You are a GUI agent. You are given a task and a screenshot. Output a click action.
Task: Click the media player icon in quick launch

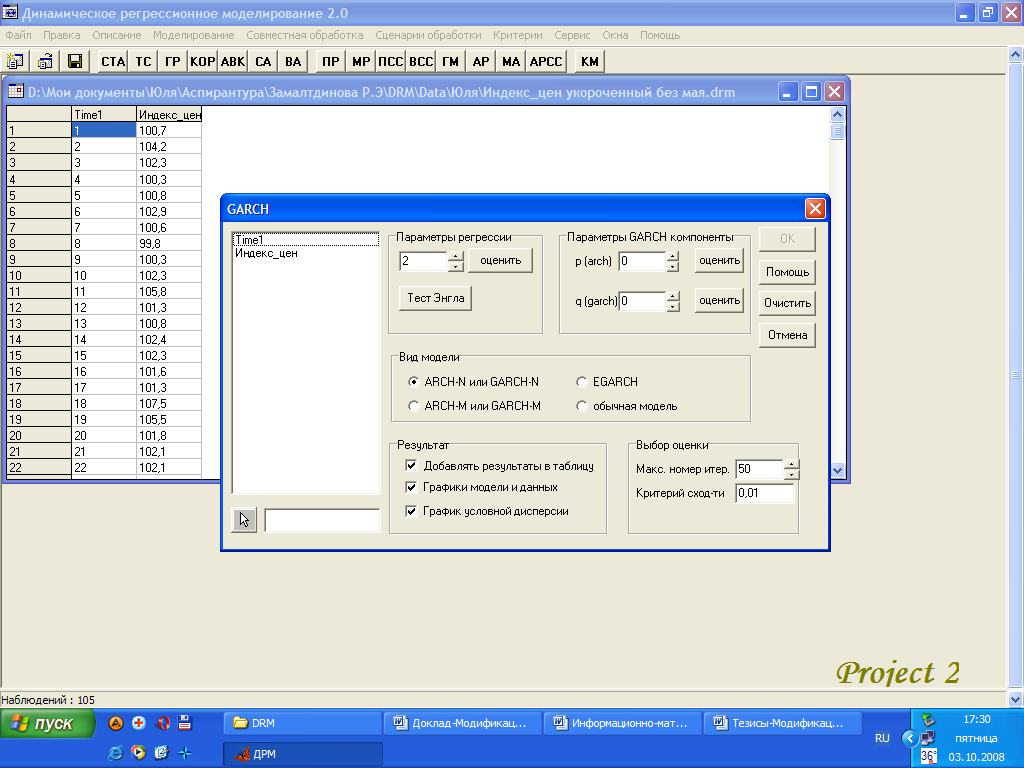click(x=138, y=753)
